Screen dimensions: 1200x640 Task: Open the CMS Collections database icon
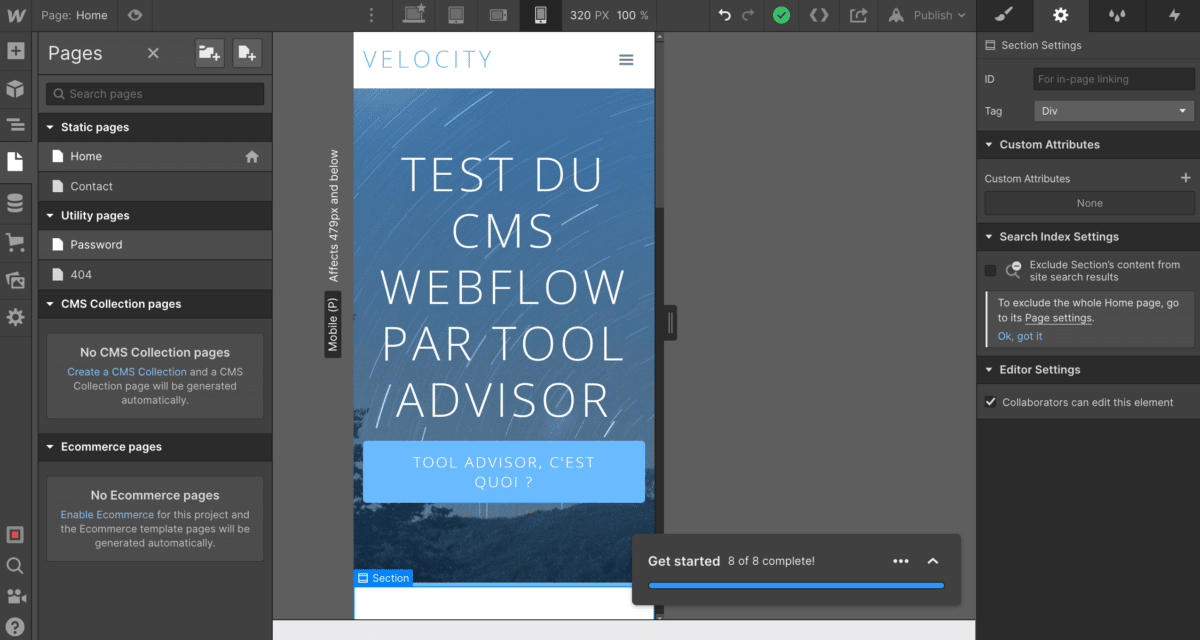coord(15,204)
